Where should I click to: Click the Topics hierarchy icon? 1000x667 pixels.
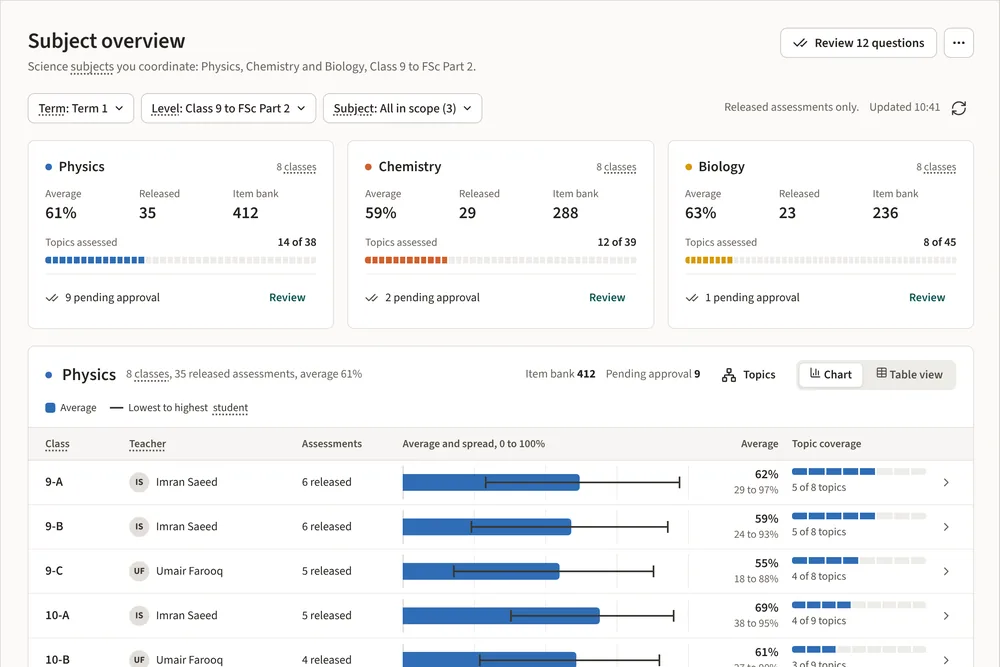[728, 375]
